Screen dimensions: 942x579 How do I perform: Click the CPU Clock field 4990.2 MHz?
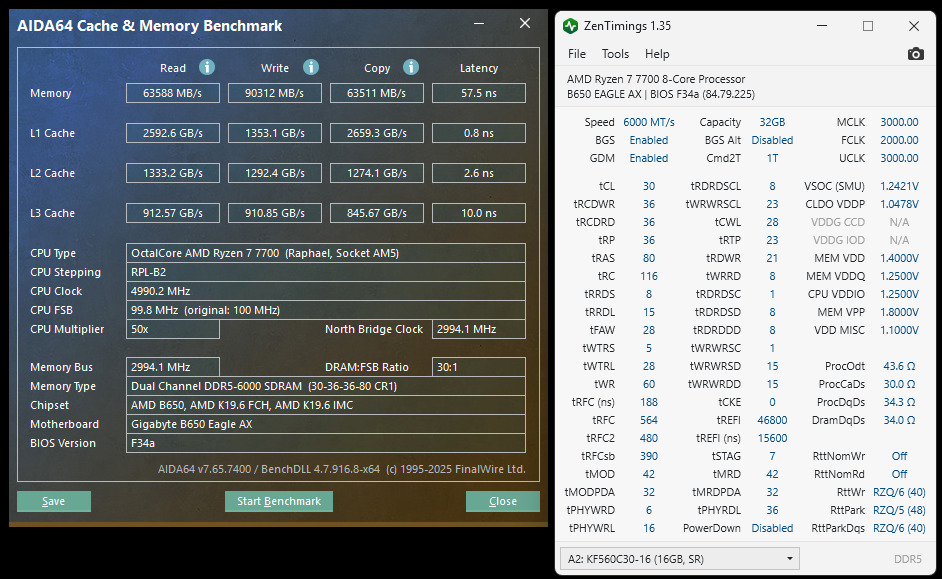coord(326,291)
